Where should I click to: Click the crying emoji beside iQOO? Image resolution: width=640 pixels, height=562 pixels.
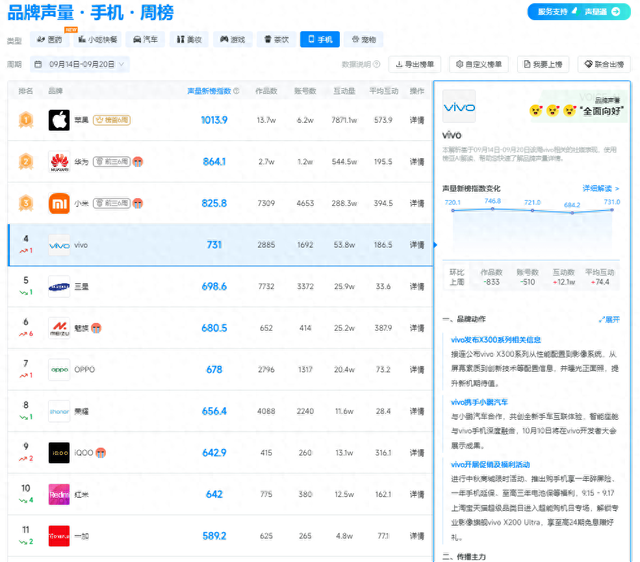101,453
